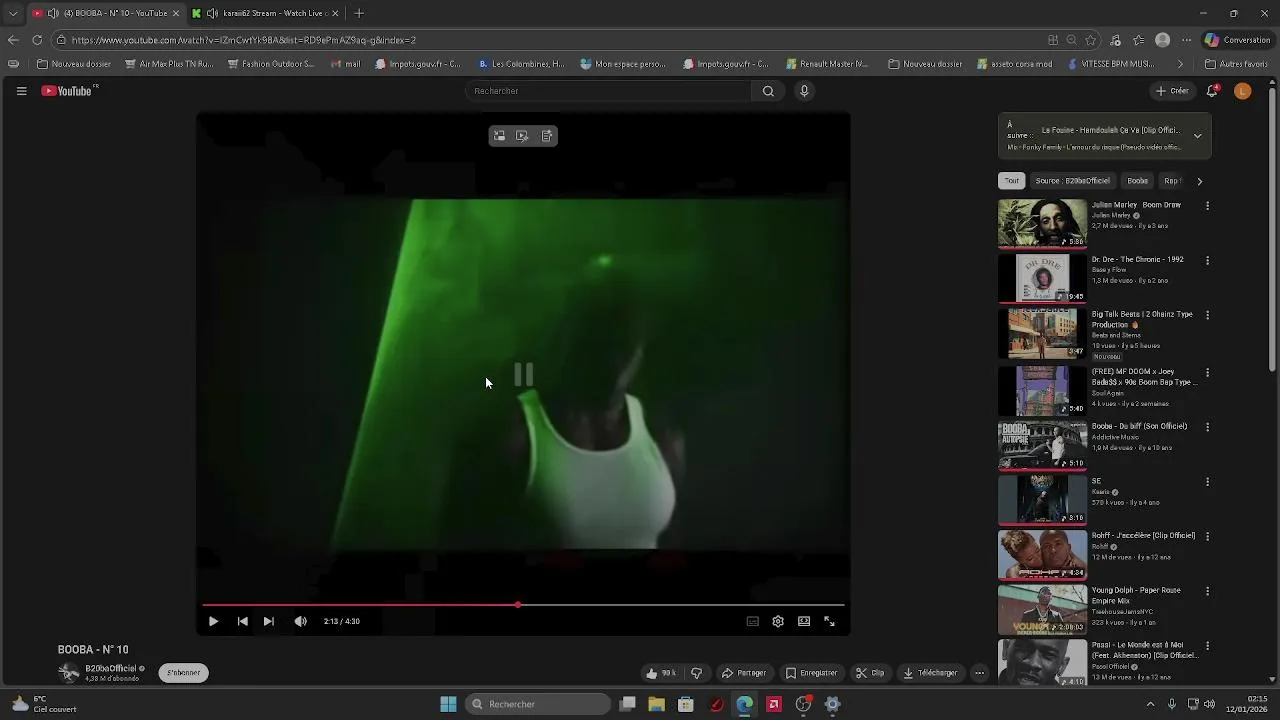Click the middle player overlay toolbar icon
This screenshot has width=1280, height=720.
(522, 136)
